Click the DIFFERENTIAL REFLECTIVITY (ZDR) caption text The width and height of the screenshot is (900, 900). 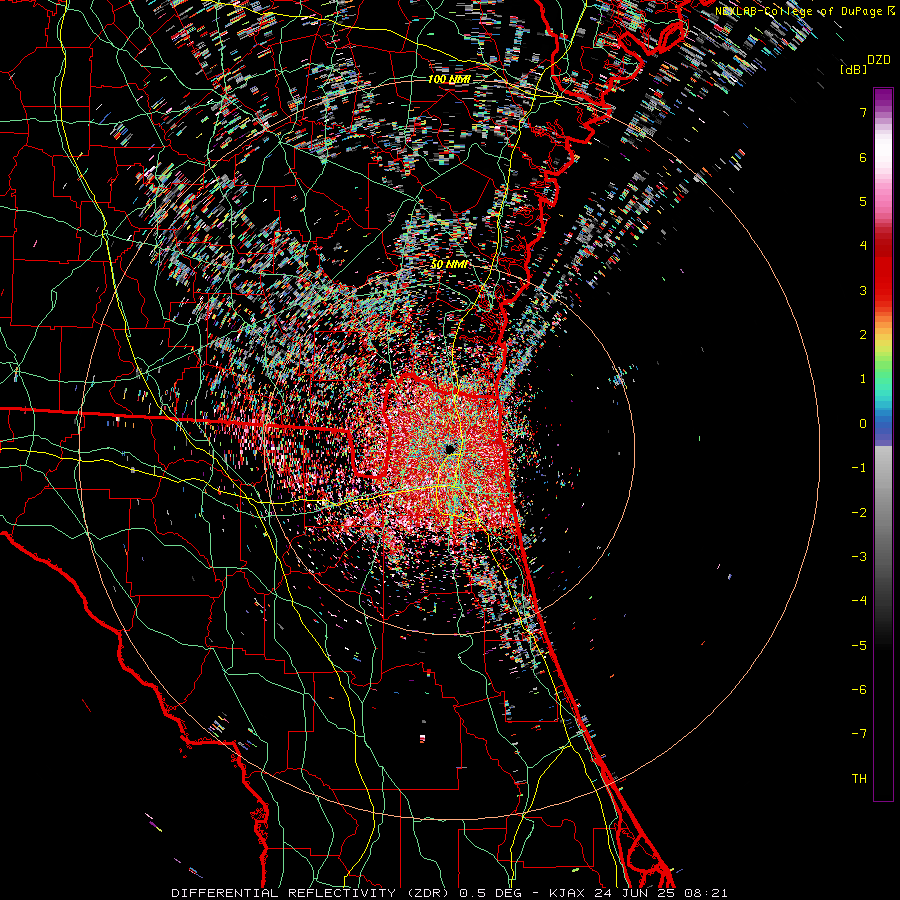[312, 893]
